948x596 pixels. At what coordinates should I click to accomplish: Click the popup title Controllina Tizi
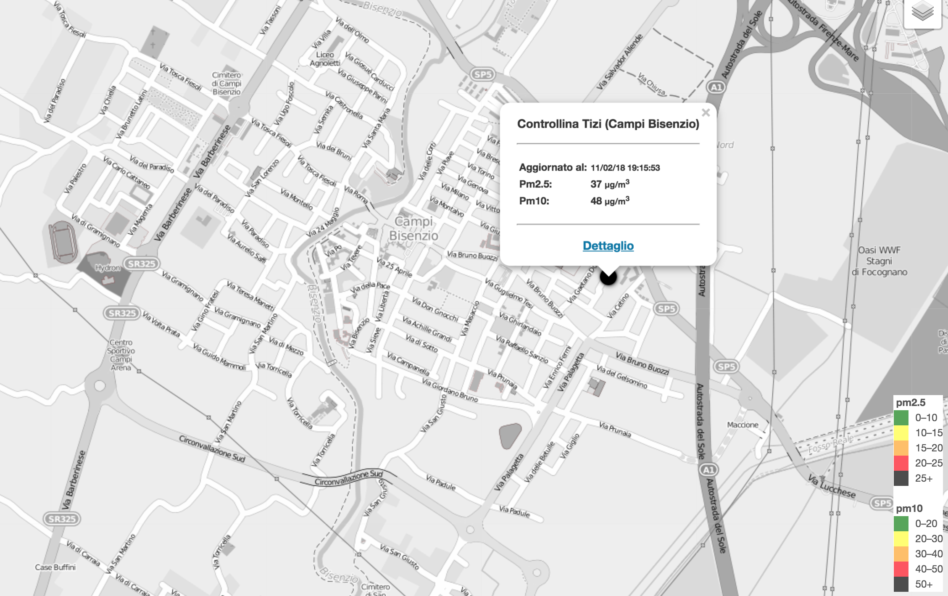[x=607, y=124]
